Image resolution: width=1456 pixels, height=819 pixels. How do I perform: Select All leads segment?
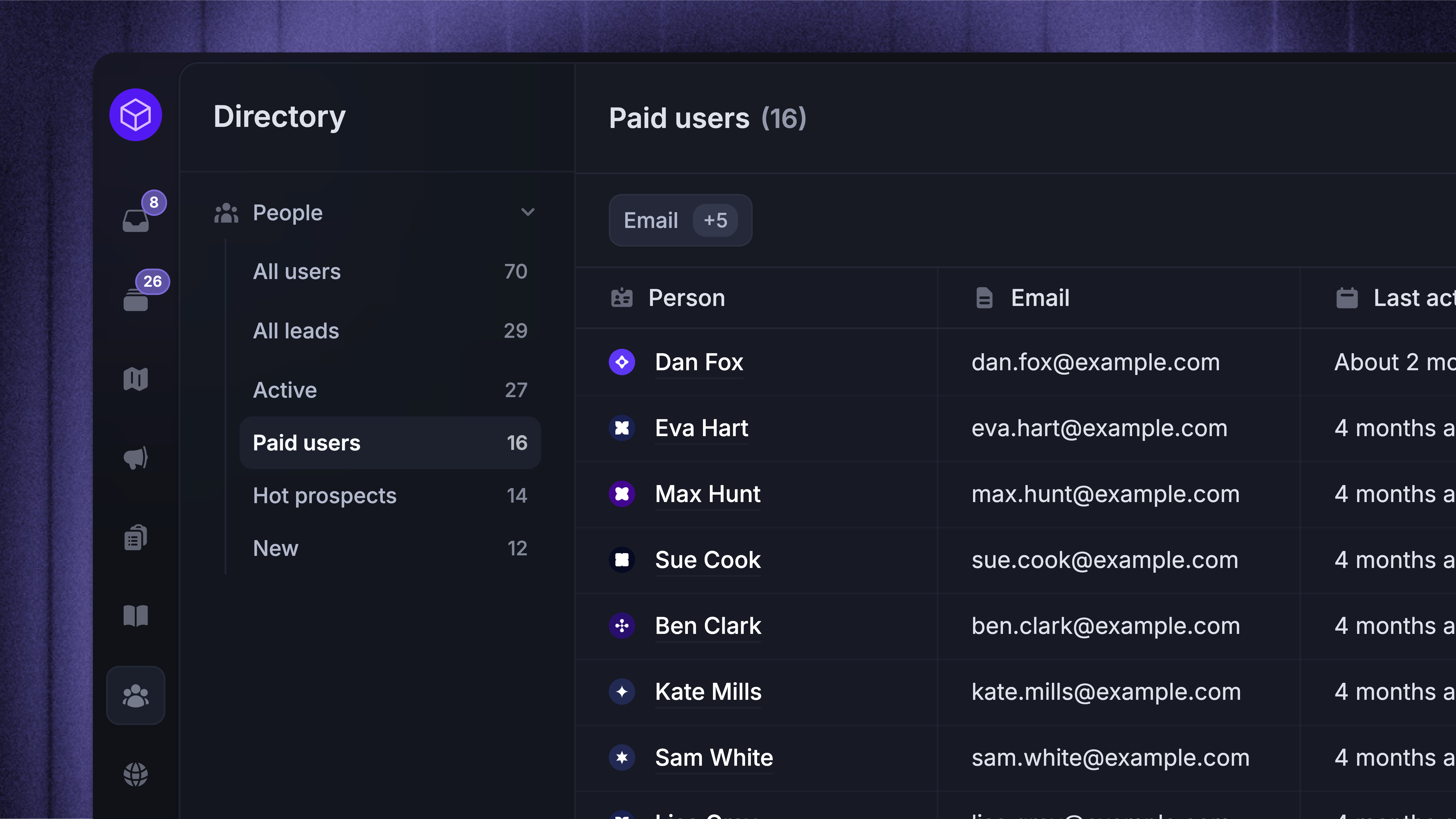[x=390, y=331]
